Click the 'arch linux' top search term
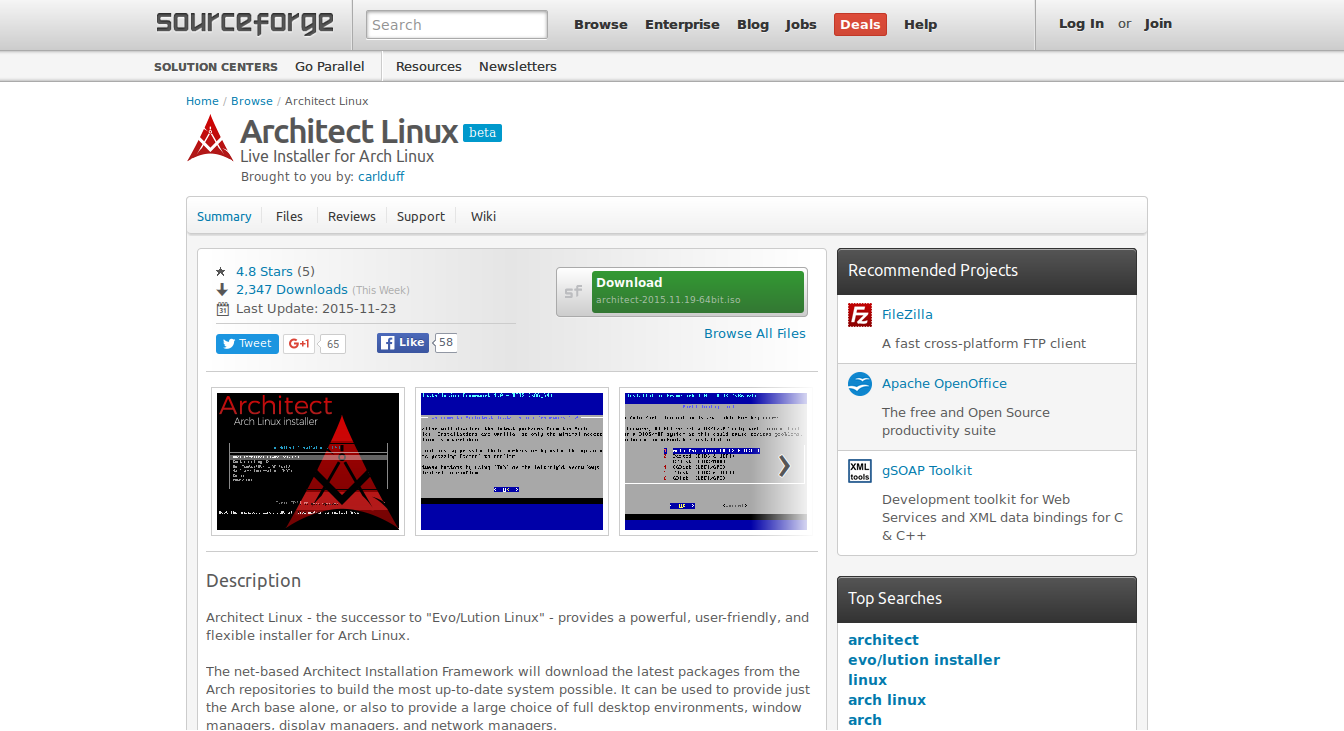 point(887,700)
